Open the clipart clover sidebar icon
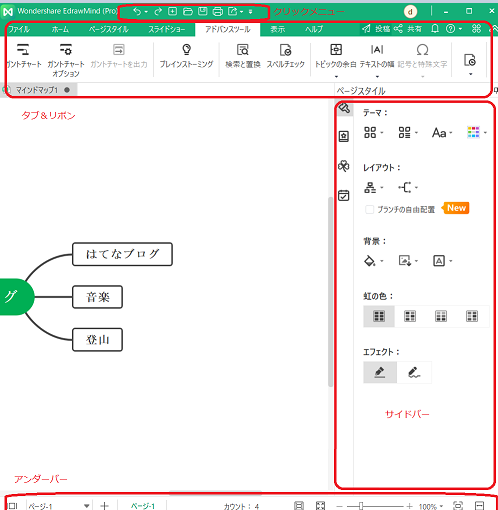The width and height of the screenshot is (498, 510). pos(344,166)
